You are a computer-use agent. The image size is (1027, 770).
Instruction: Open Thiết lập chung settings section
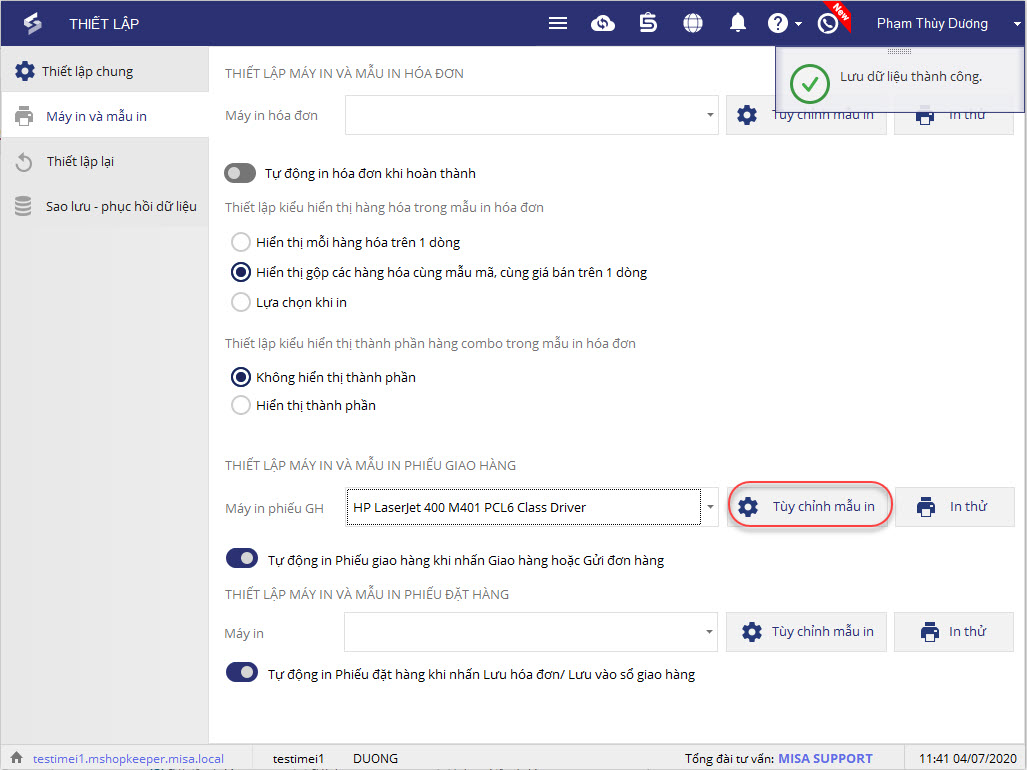(105, 69)
